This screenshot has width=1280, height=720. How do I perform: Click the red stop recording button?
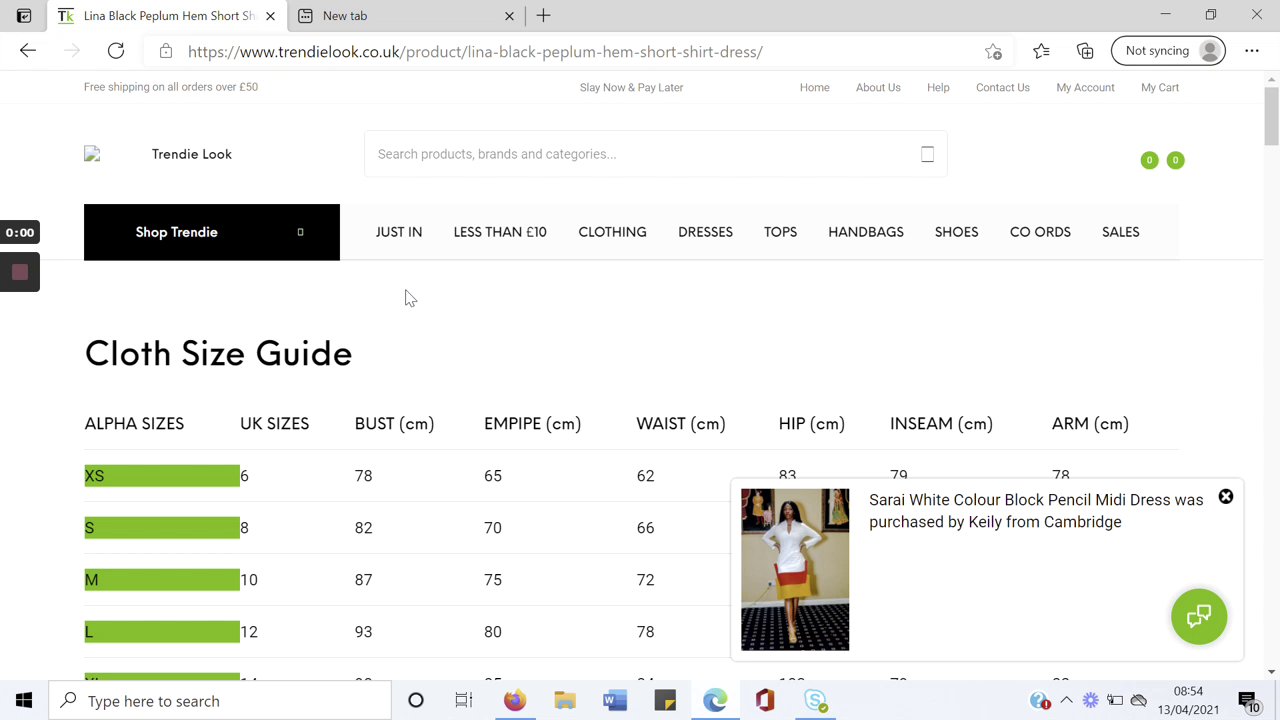(x=20, y=272)
